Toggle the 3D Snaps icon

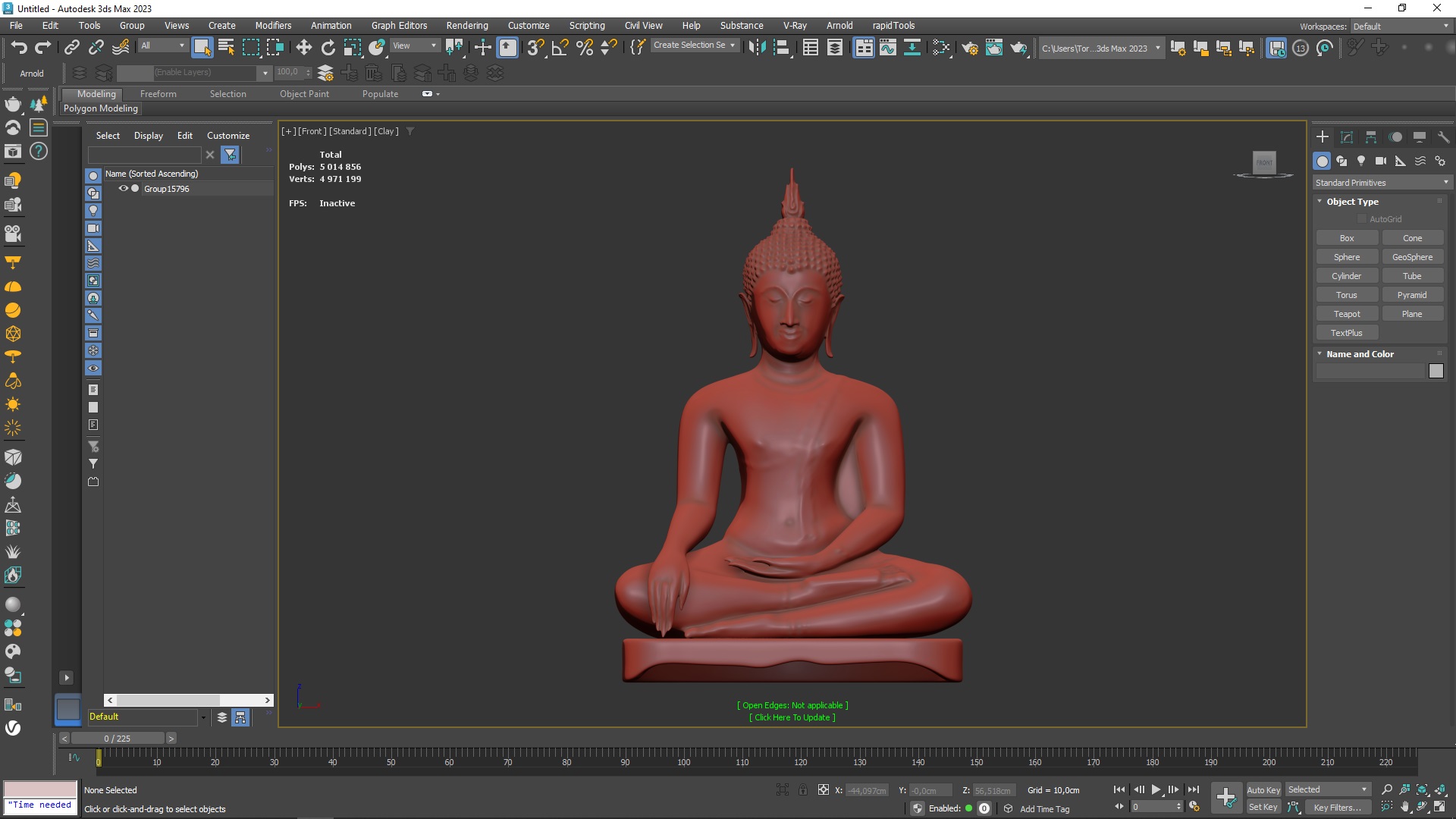point(535,48)
